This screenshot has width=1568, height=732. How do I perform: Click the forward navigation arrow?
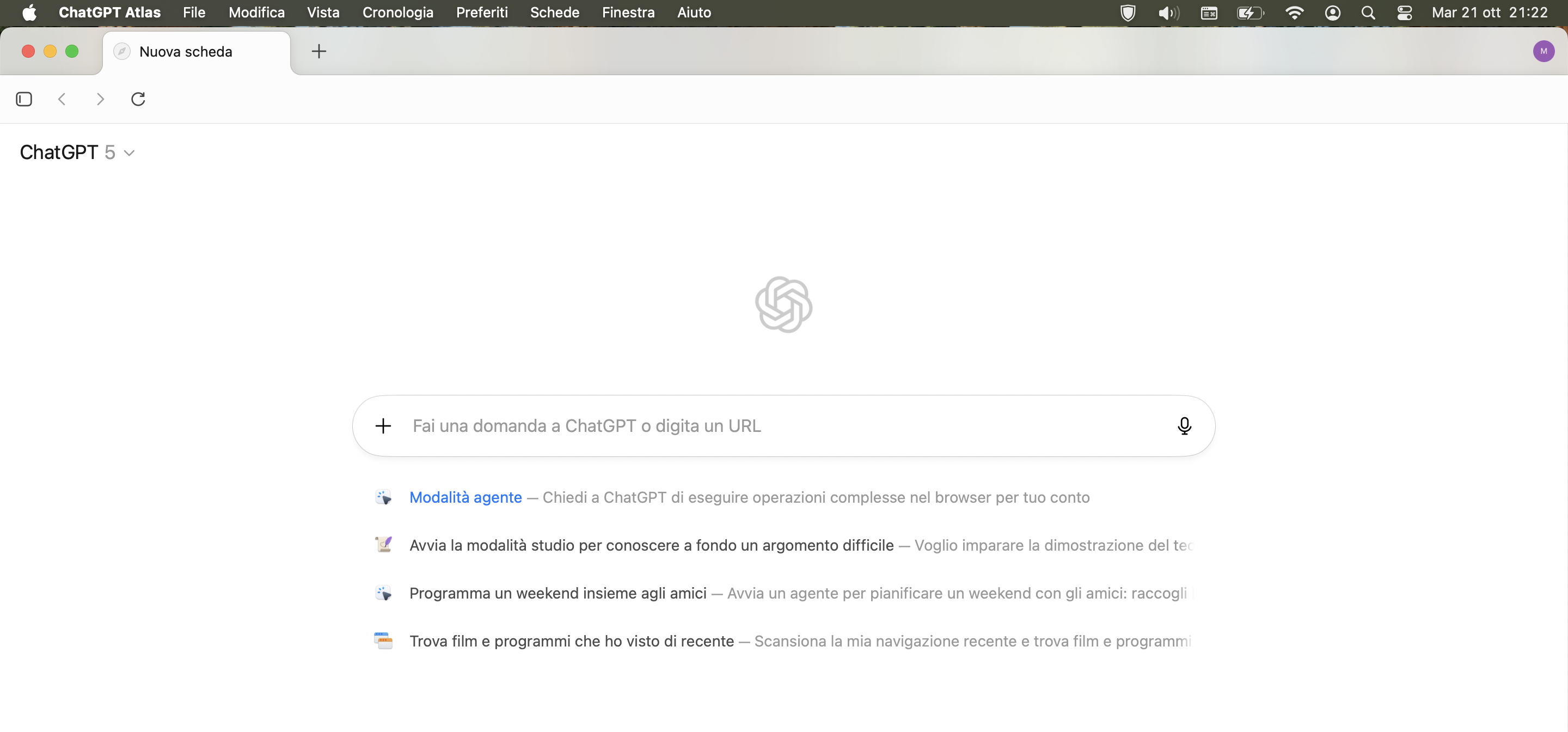click(x=100, y=99)
